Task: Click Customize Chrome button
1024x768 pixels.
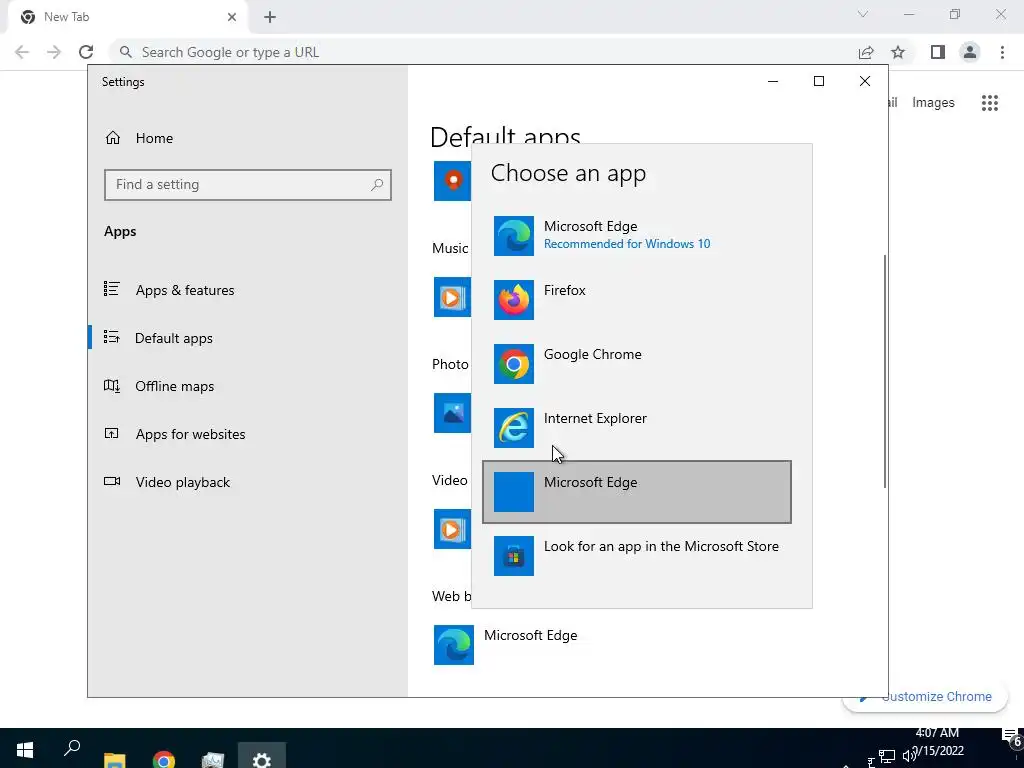Action: (925, 696)
